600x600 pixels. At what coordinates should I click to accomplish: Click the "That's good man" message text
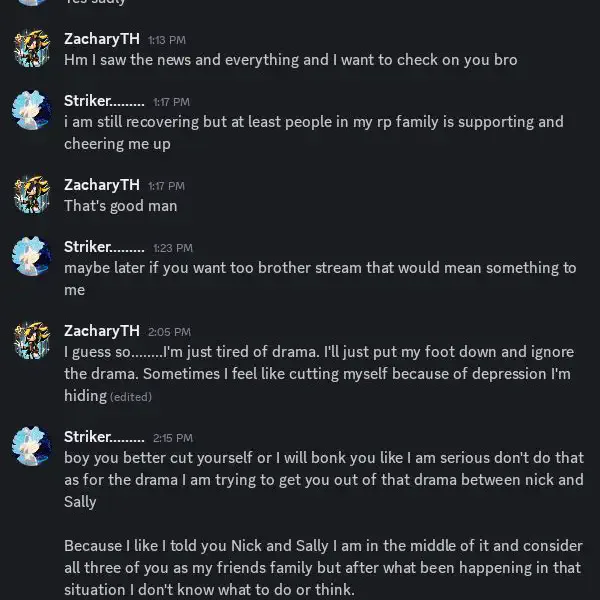click(120, 206)
